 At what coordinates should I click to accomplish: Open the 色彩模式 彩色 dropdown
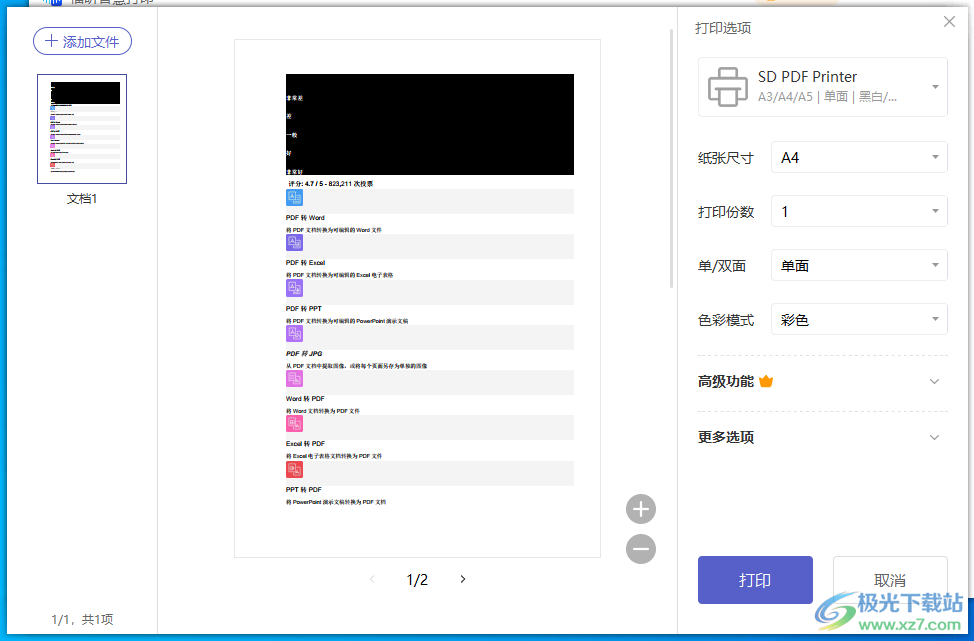click(x=859, y=319)
